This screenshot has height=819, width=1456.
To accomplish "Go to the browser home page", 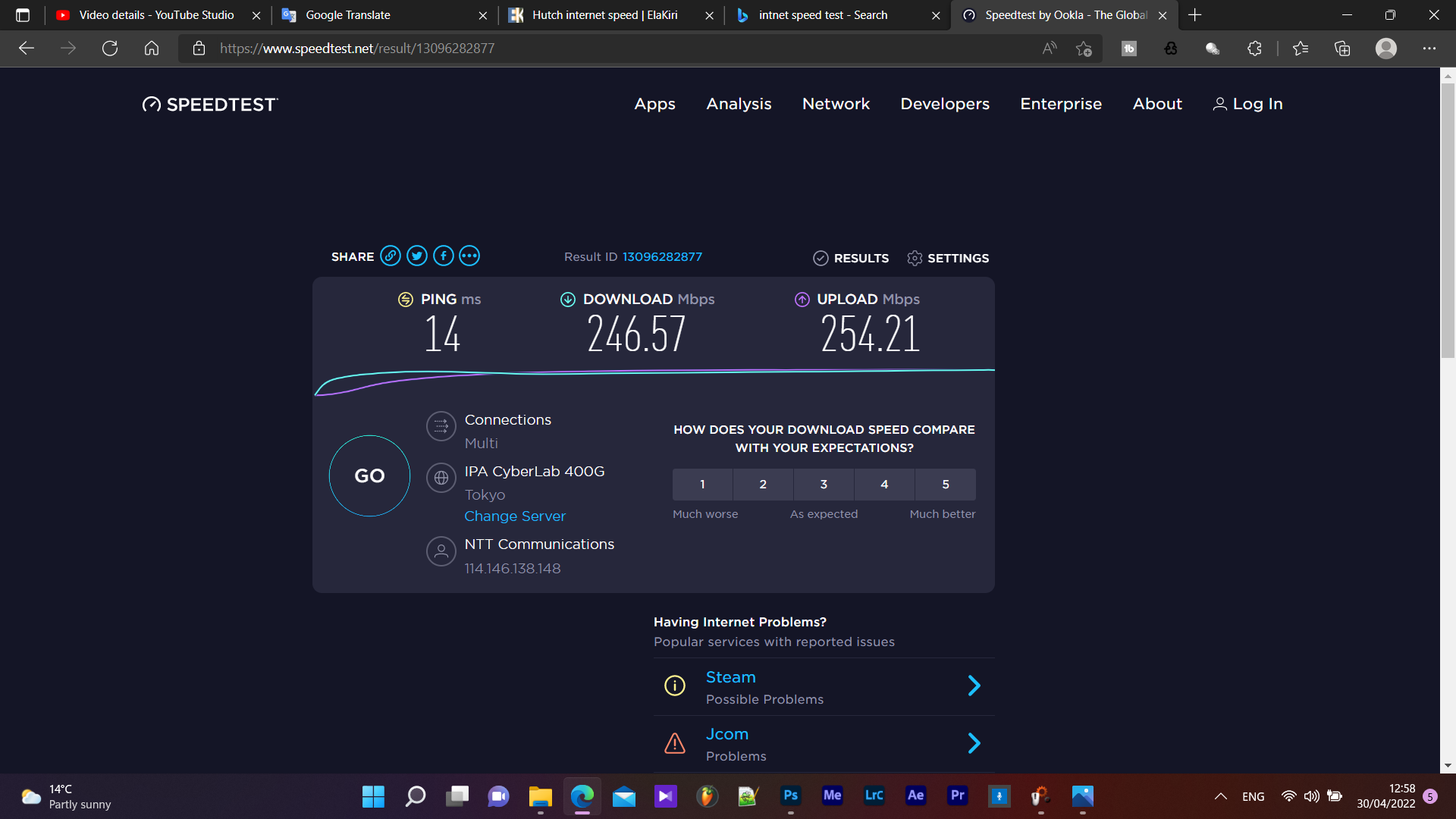I will (152, 49).
